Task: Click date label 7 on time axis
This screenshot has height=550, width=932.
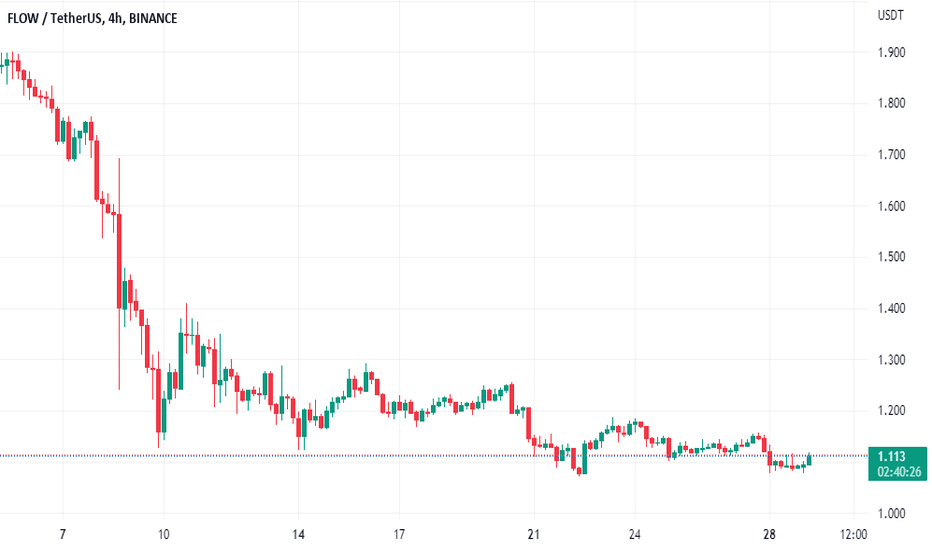Action: [x=62, y=534]
